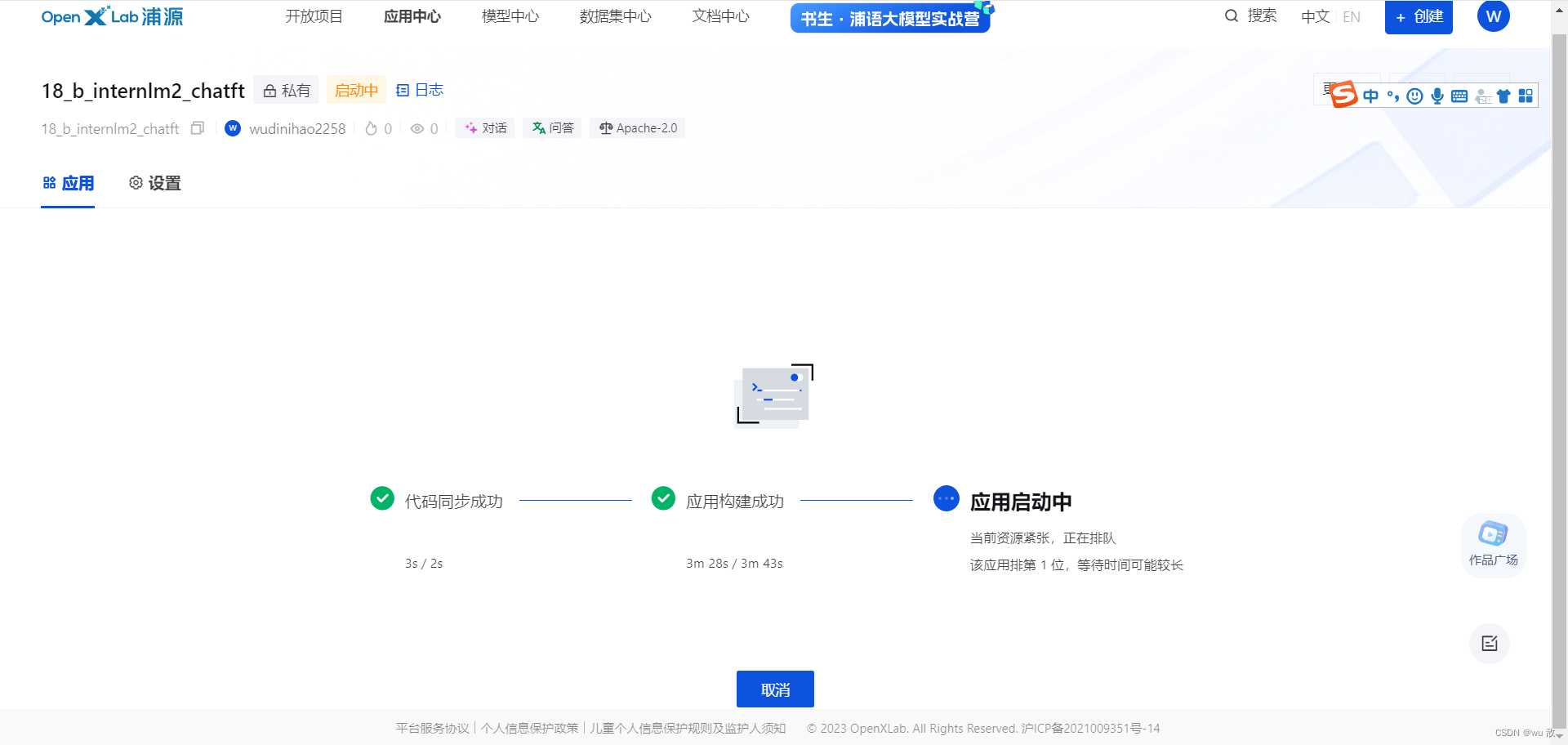1568x745 pixels.
Task: Go to 应用中心 in the top navigation
Action: [x=412, y=16]
